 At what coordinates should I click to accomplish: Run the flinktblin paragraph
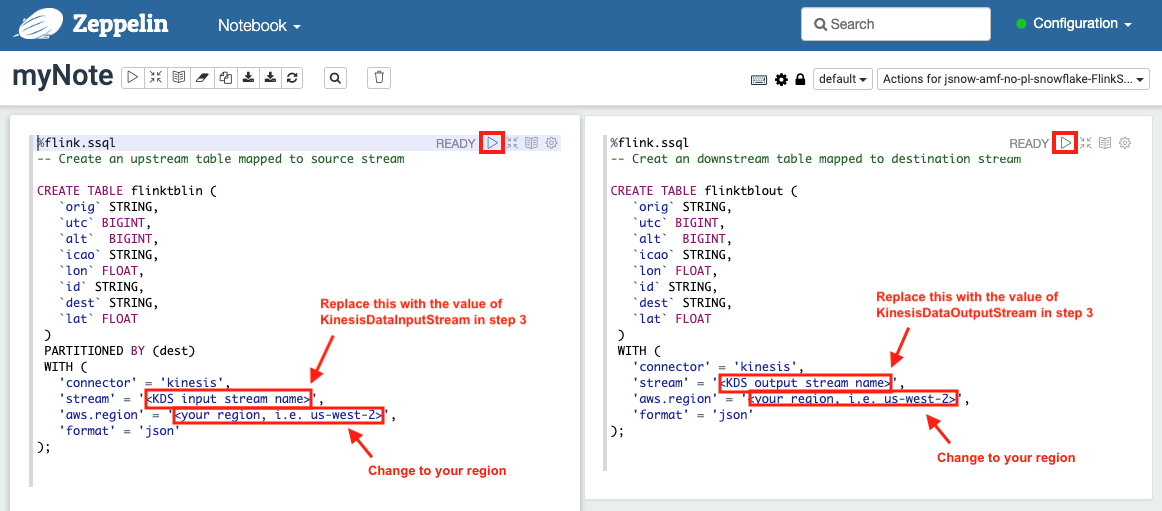pos(492,143)
